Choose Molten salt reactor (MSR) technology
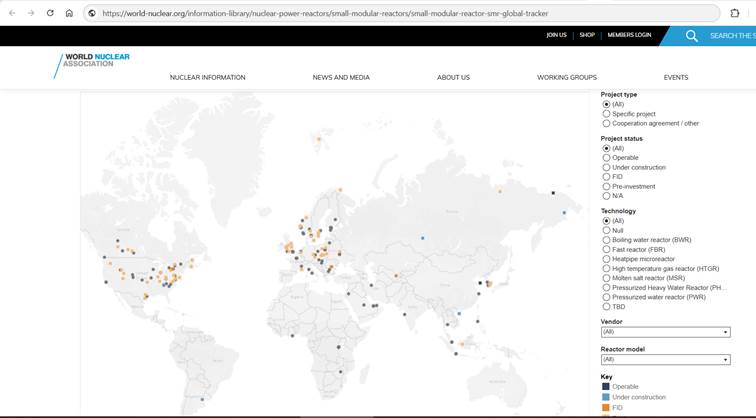Viewport: 756px width, 418px height. [x=606, y=278]
